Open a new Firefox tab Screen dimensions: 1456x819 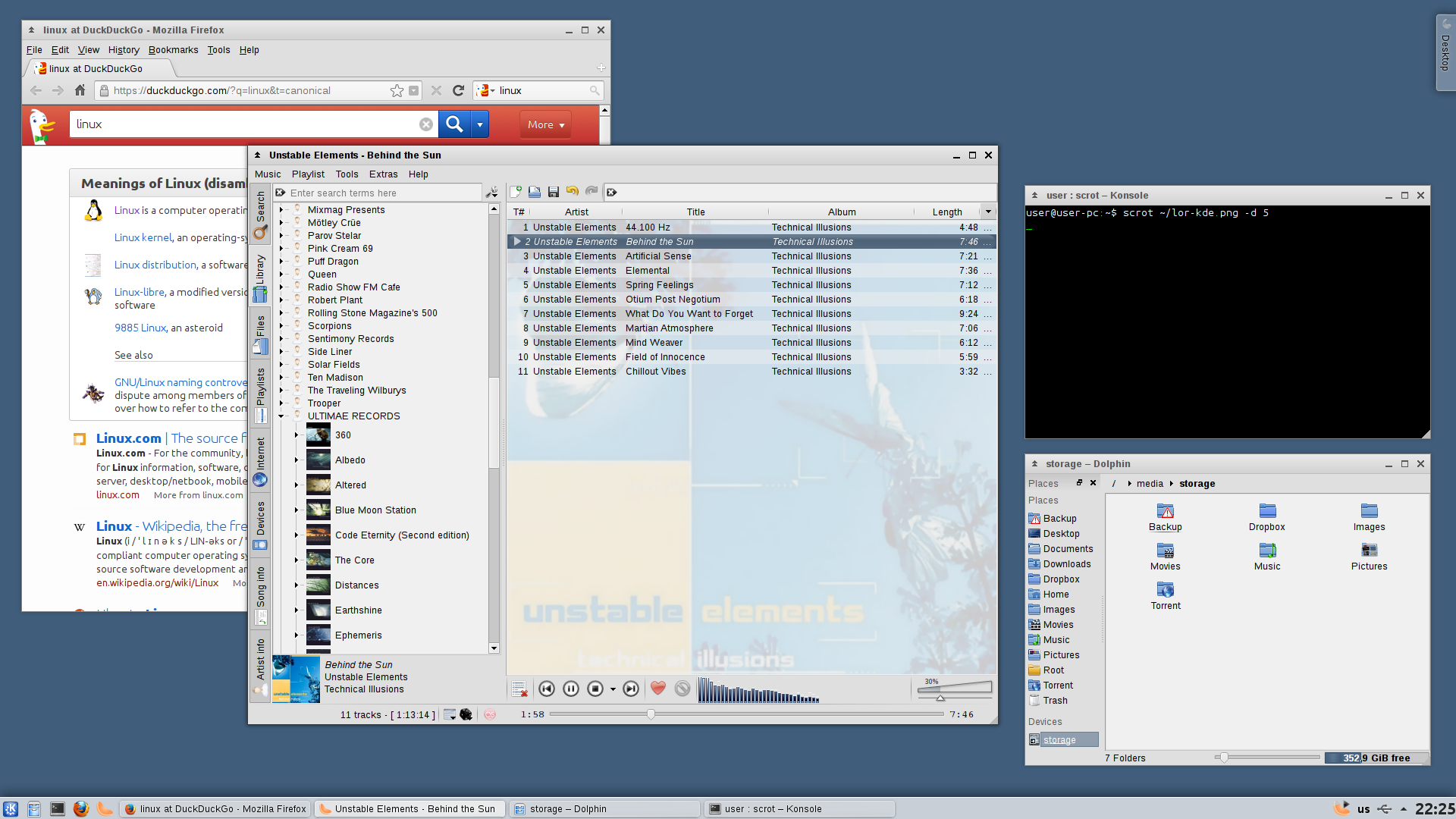601,67
